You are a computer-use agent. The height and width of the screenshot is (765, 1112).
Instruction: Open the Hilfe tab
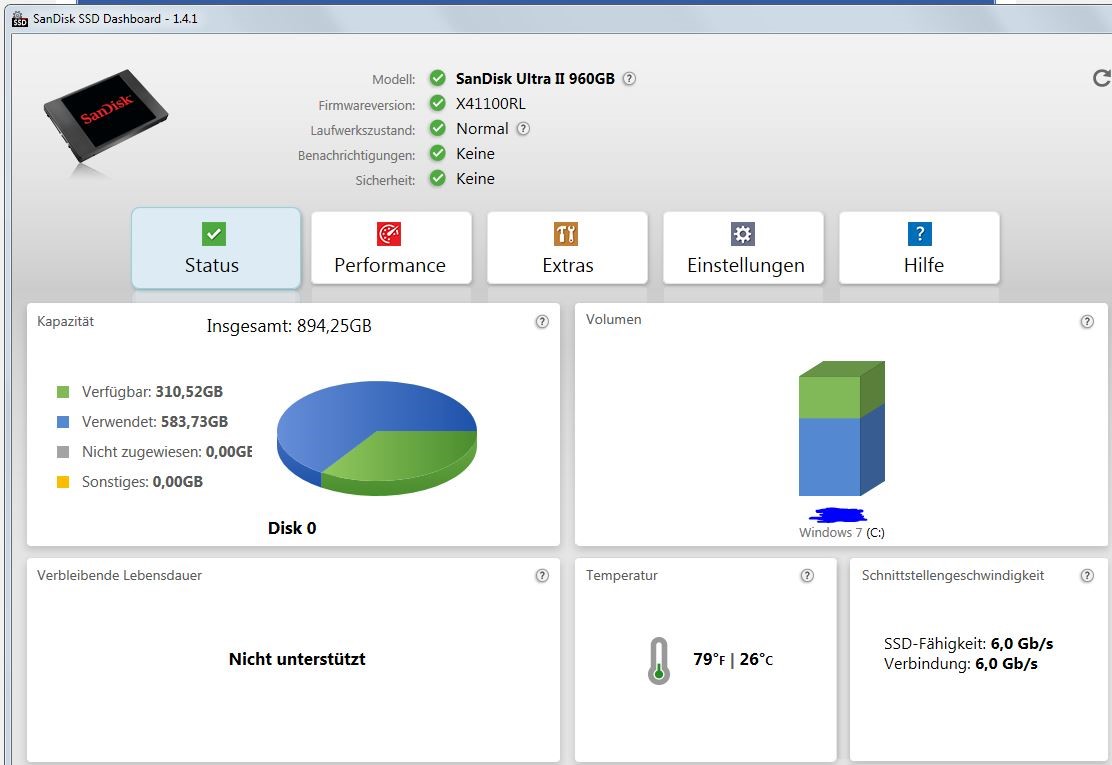[919, 248]
